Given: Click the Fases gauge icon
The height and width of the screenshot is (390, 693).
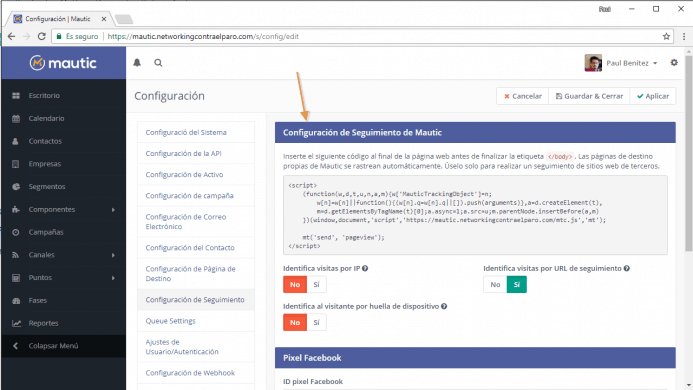Looking at the screenshot, I should click(16, 301).
